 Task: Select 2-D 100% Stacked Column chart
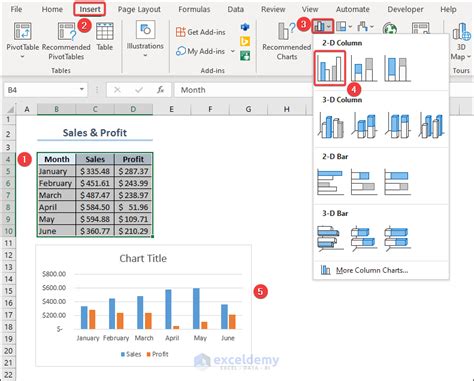pyautogui.click(x=397, y=69)
